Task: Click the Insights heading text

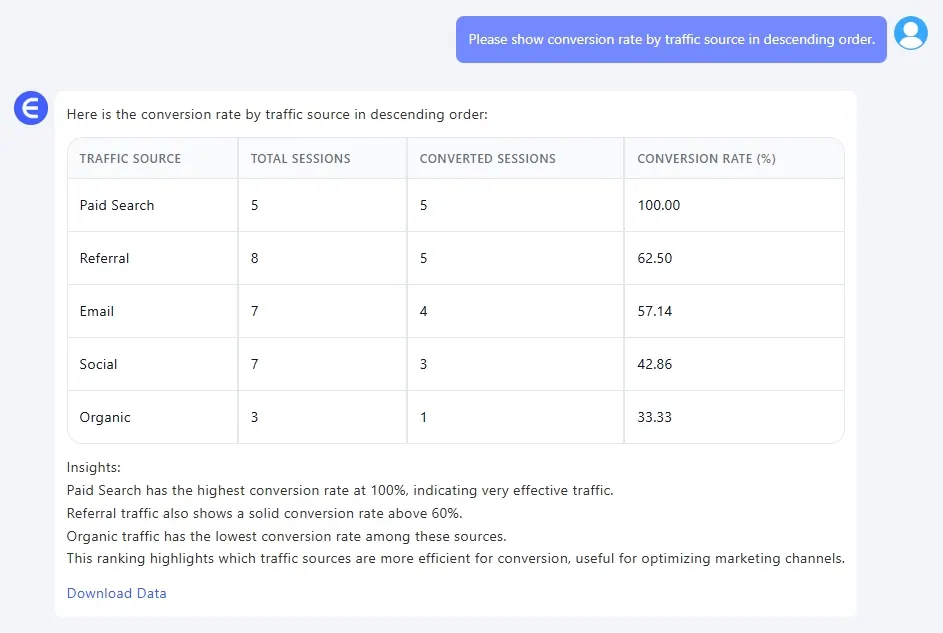Action: click(x=94, y=467)
